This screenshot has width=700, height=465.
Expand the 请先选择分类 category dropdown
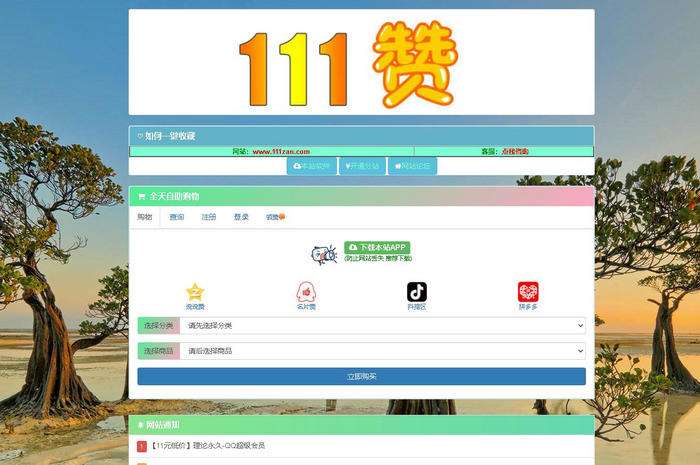click(383, 325)
